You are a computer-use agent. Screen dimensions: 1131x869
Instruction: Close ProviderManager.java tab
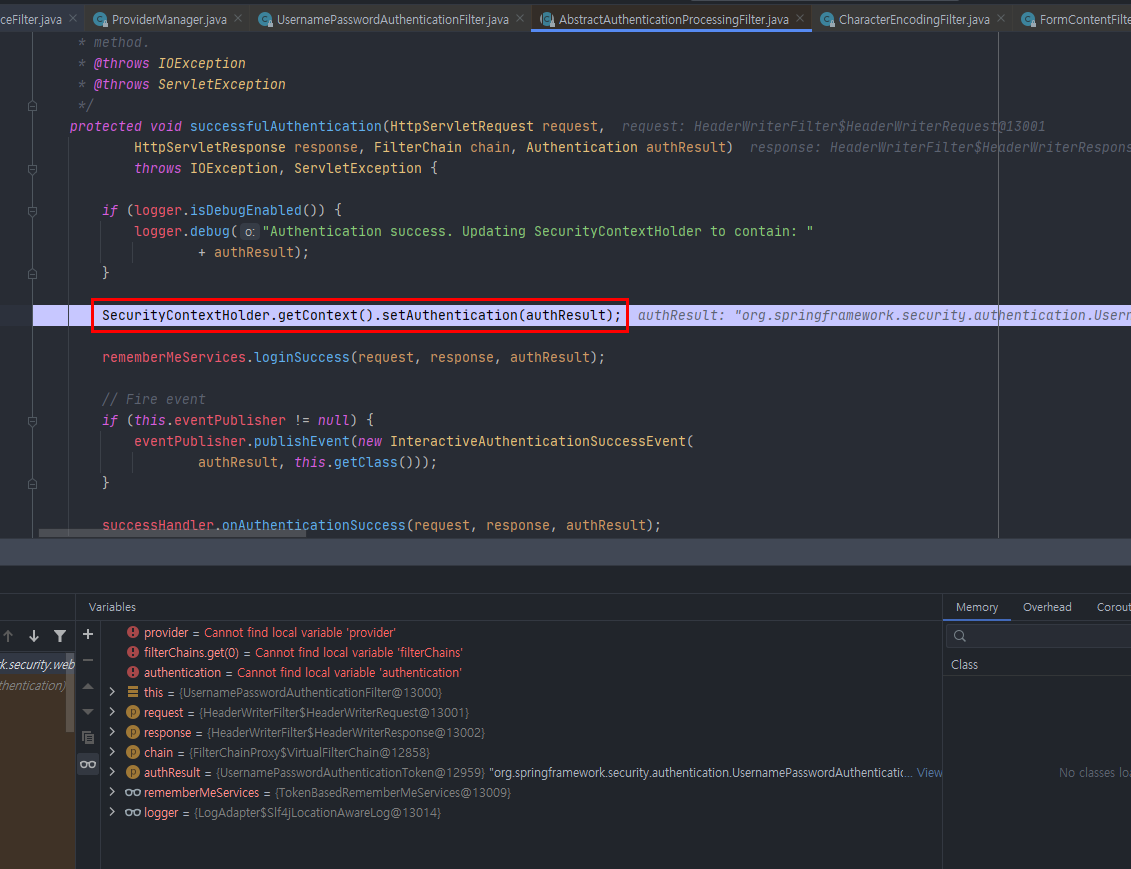[x=238, y=19]
